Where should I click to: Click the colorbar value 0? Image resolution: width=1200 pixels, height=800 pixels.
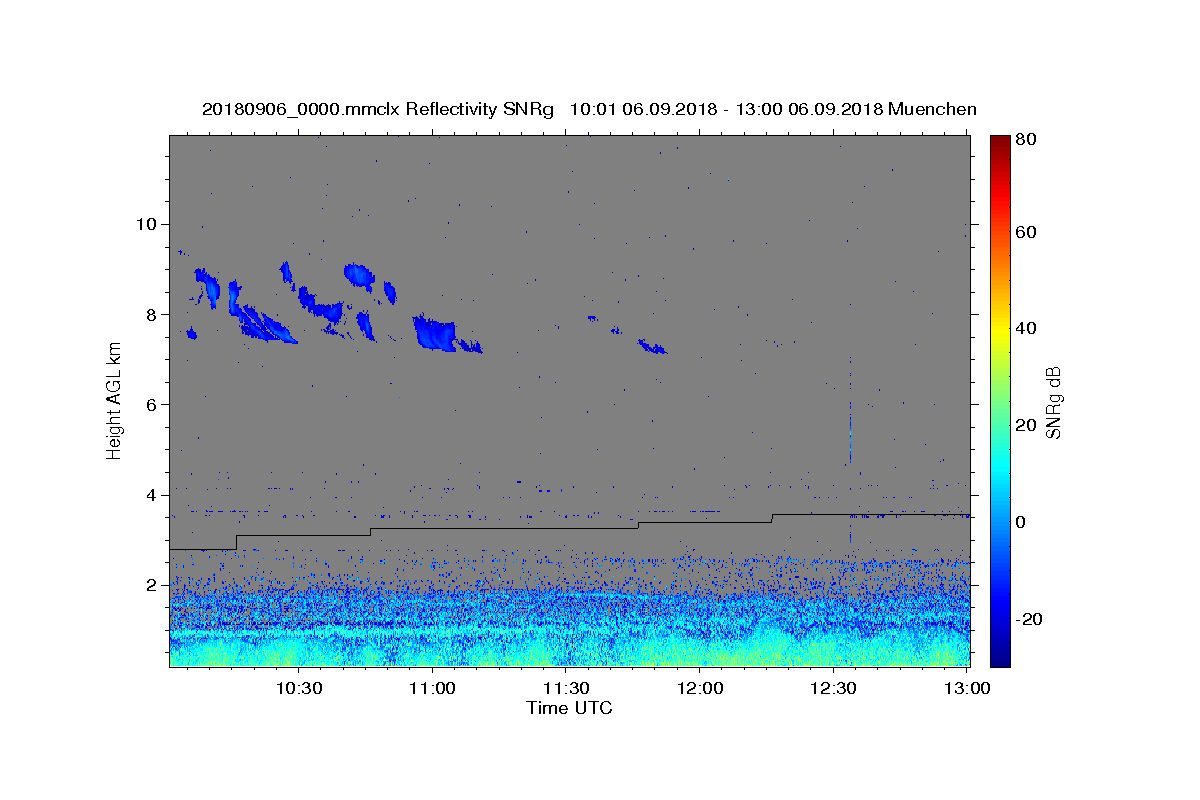coord(1022,522)
